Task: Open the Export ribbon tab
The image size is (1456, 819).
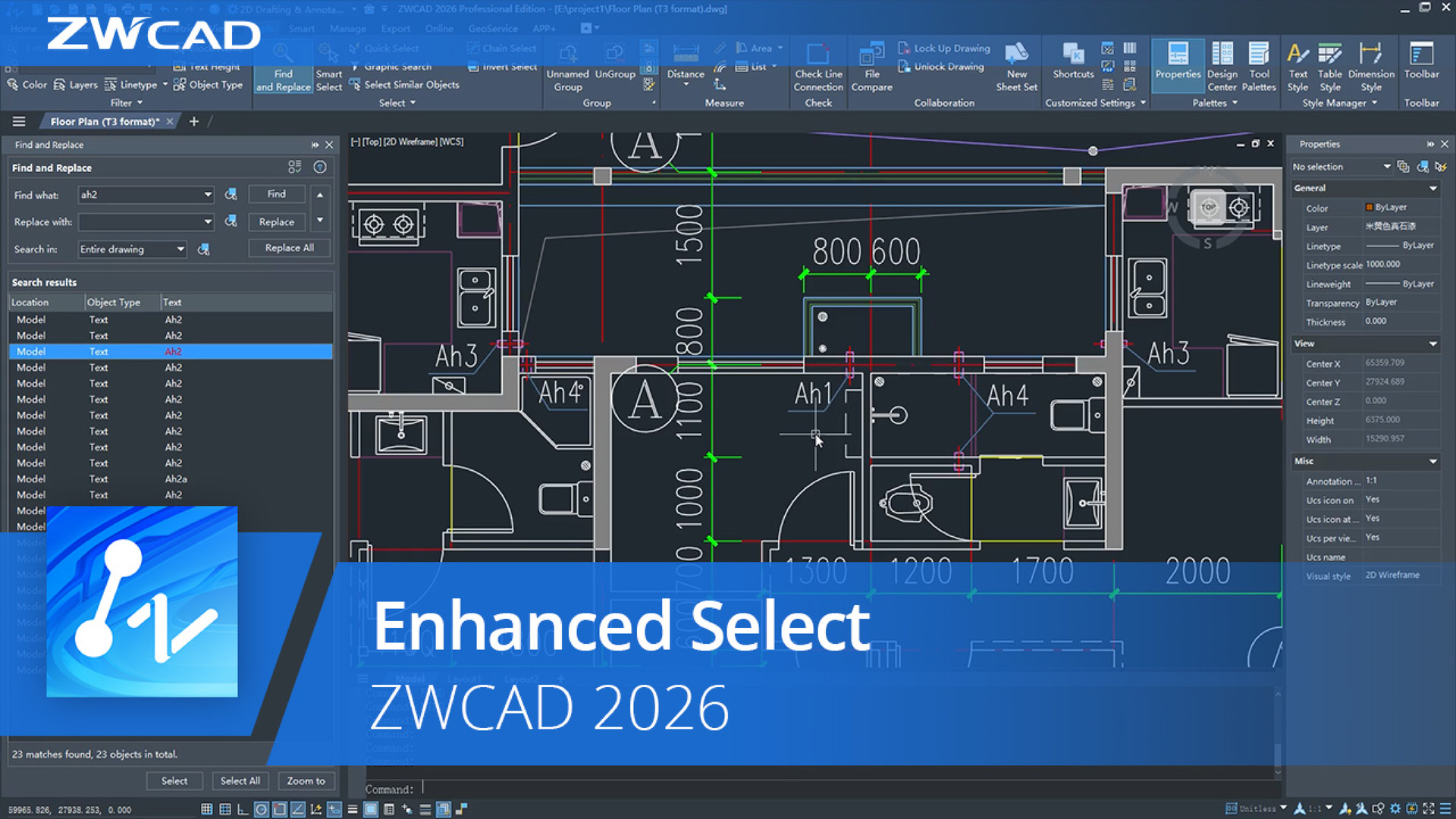Action: pos(396,28)
